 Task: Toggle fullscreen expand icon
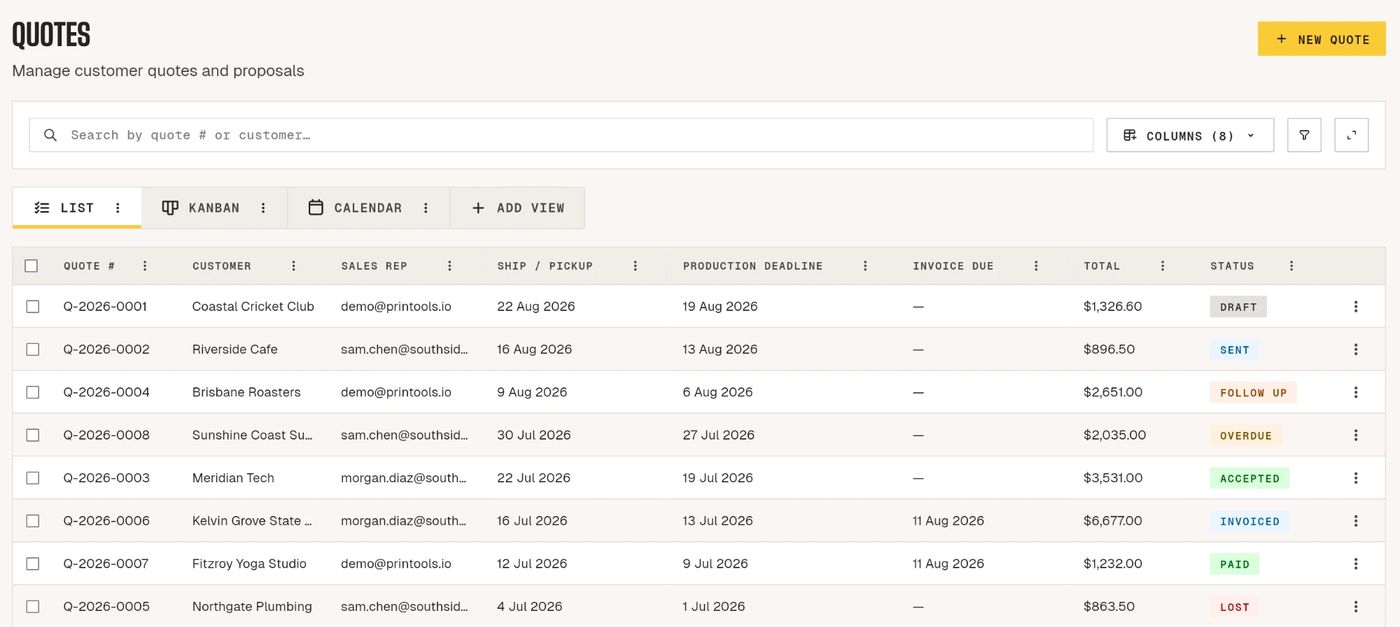pyautogui.click(x=1351, y=135)
